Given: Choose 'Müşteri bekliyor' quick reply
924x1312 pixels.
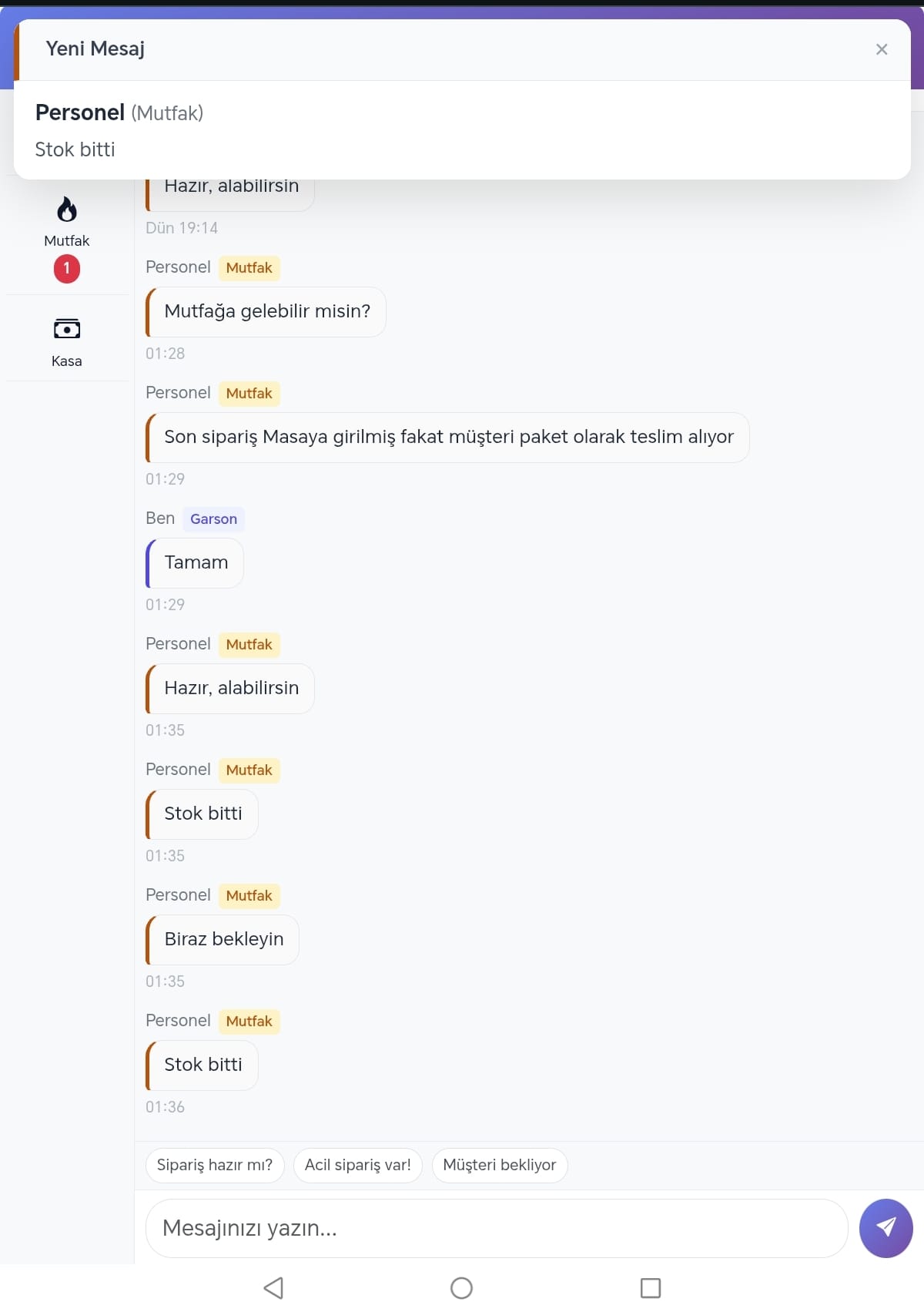Looking at the screenshot, I should (500, 1165).
